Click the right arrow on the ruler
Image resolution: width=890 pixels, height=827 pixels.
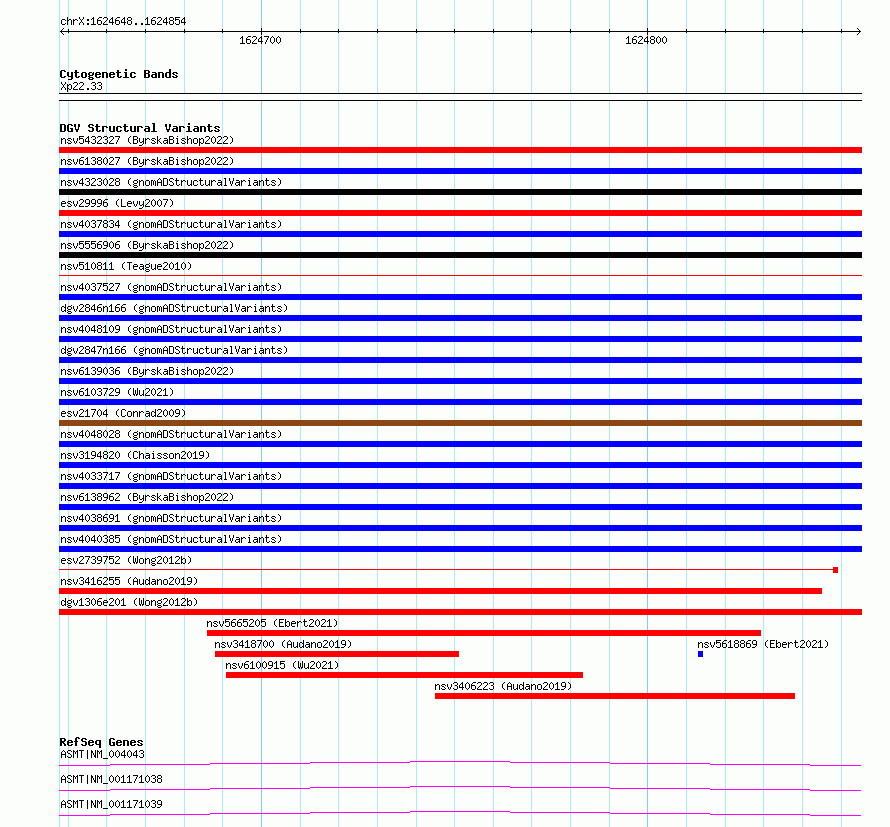point(858,32)
